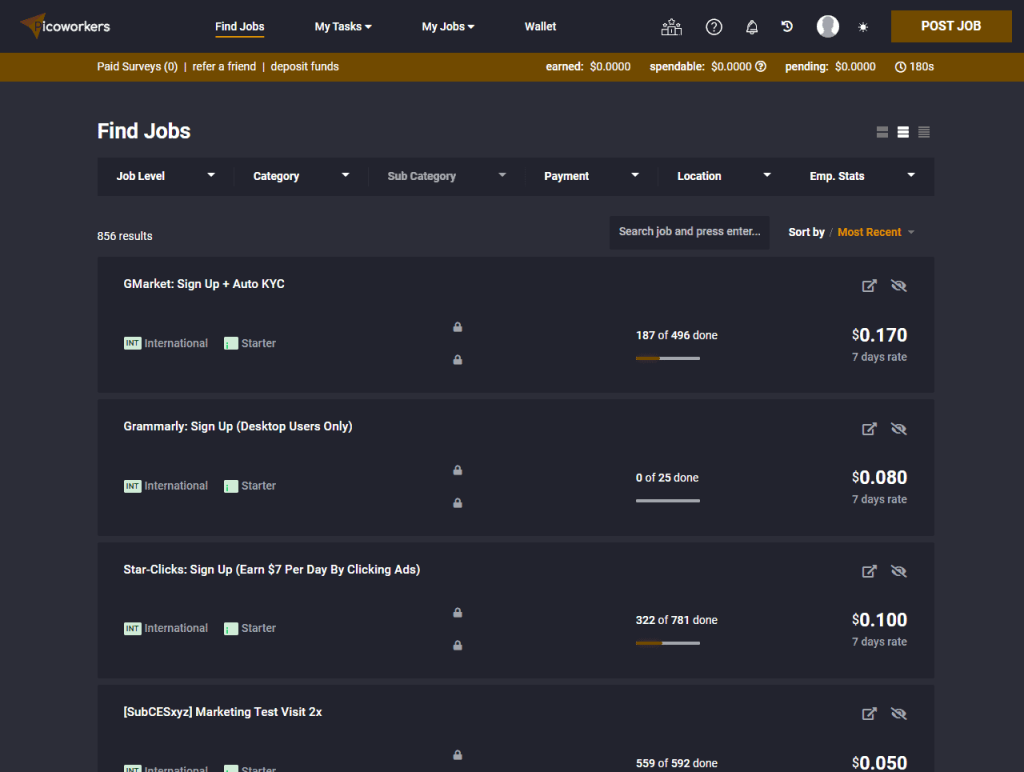Open the My Tasks menu

click(x=343, y=27)
